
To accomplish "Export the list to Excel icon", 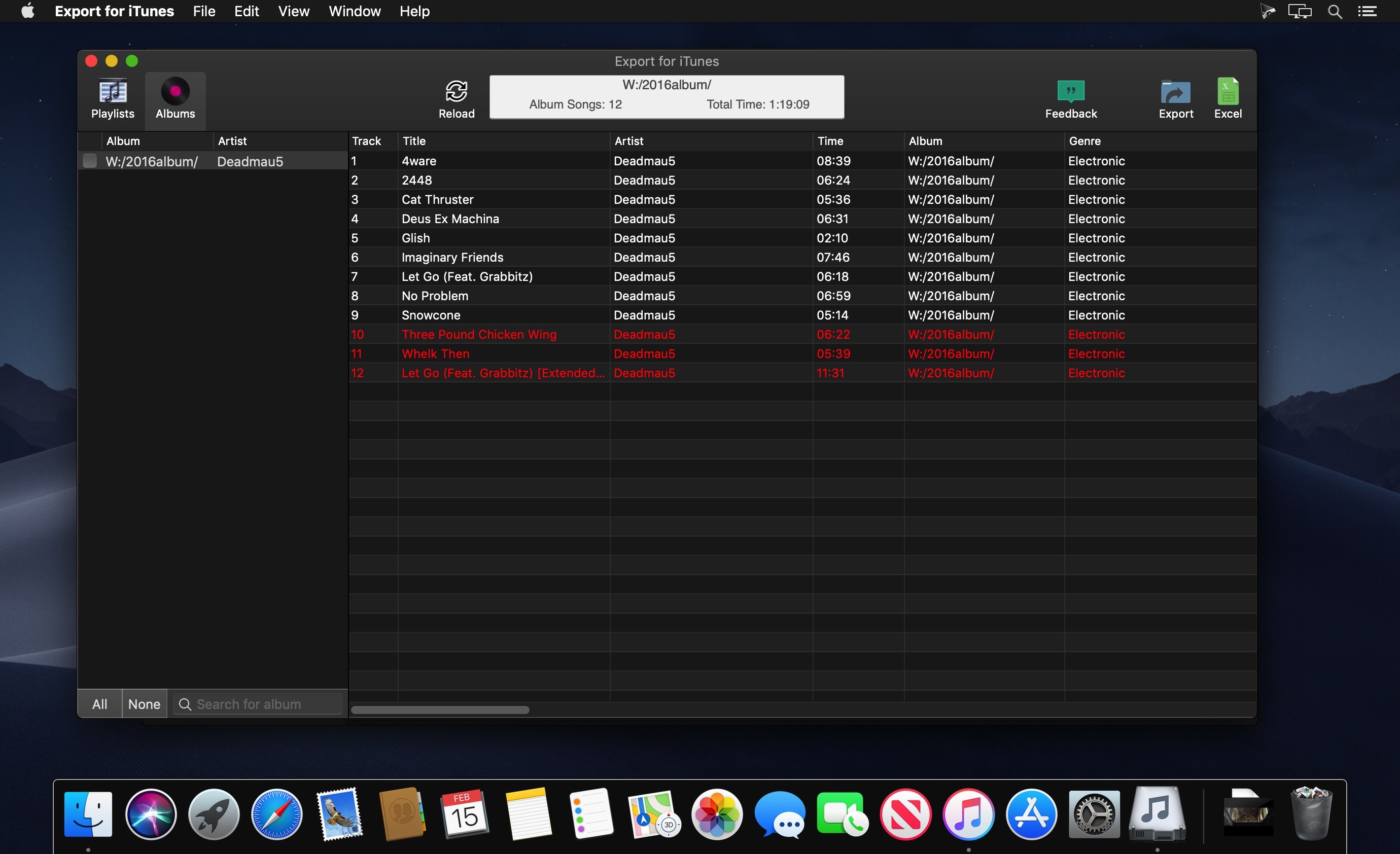I will point(1227,91).
